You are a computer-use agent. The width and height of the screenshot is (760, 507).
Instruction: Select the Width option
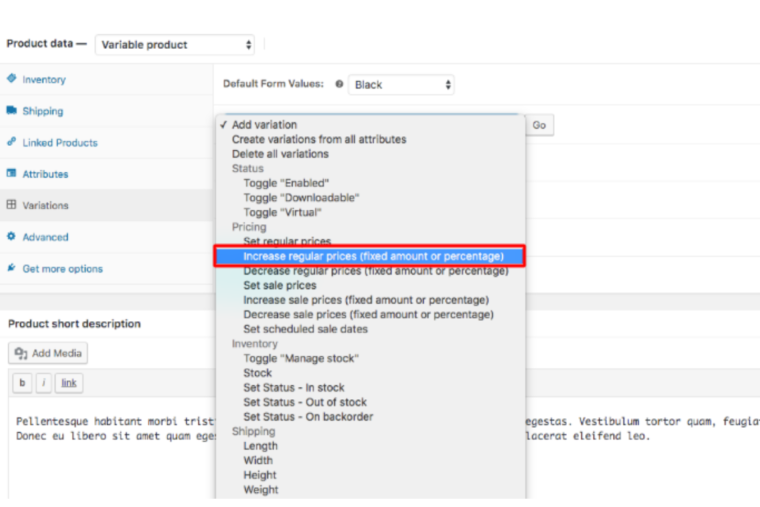click(370, 460)
